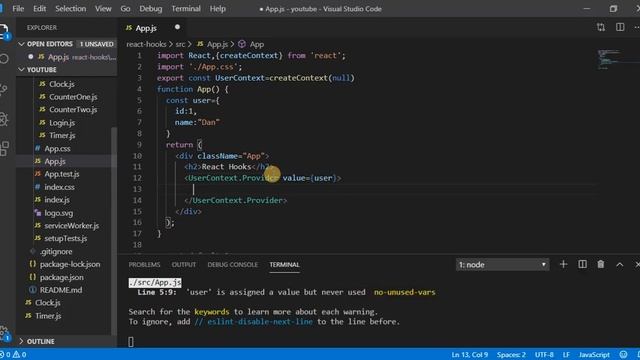
Task: Open the Manage gear icon
Action: tap(3, 333)
